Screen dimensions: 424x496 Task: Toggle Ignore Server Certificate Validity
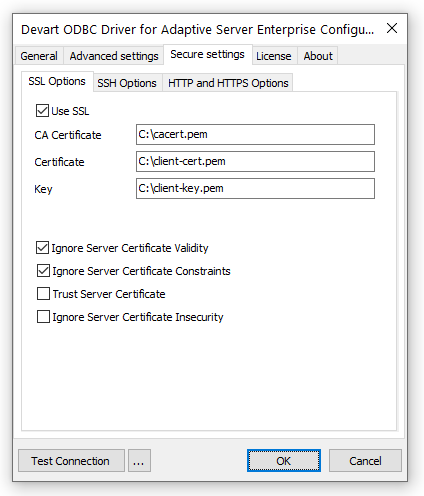click(x=42, y=248)
